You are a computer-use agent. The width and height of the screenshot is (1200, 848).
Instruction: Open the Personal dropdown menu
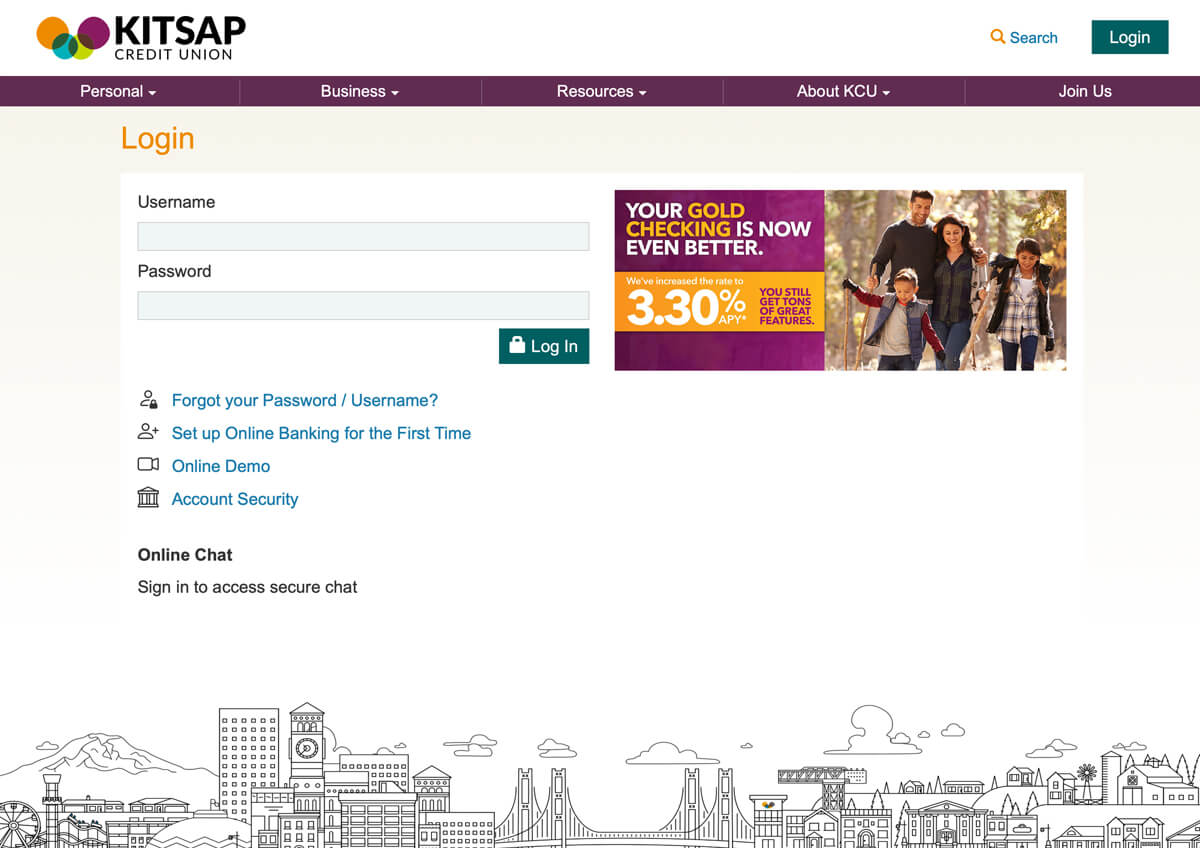tap(117, 91)
